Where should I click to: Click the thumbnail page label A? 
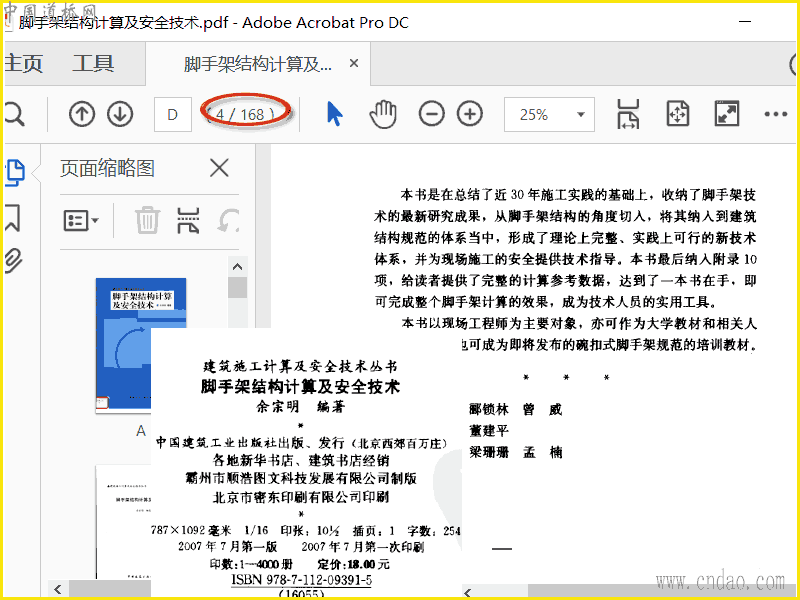click(x=141, y=431)
